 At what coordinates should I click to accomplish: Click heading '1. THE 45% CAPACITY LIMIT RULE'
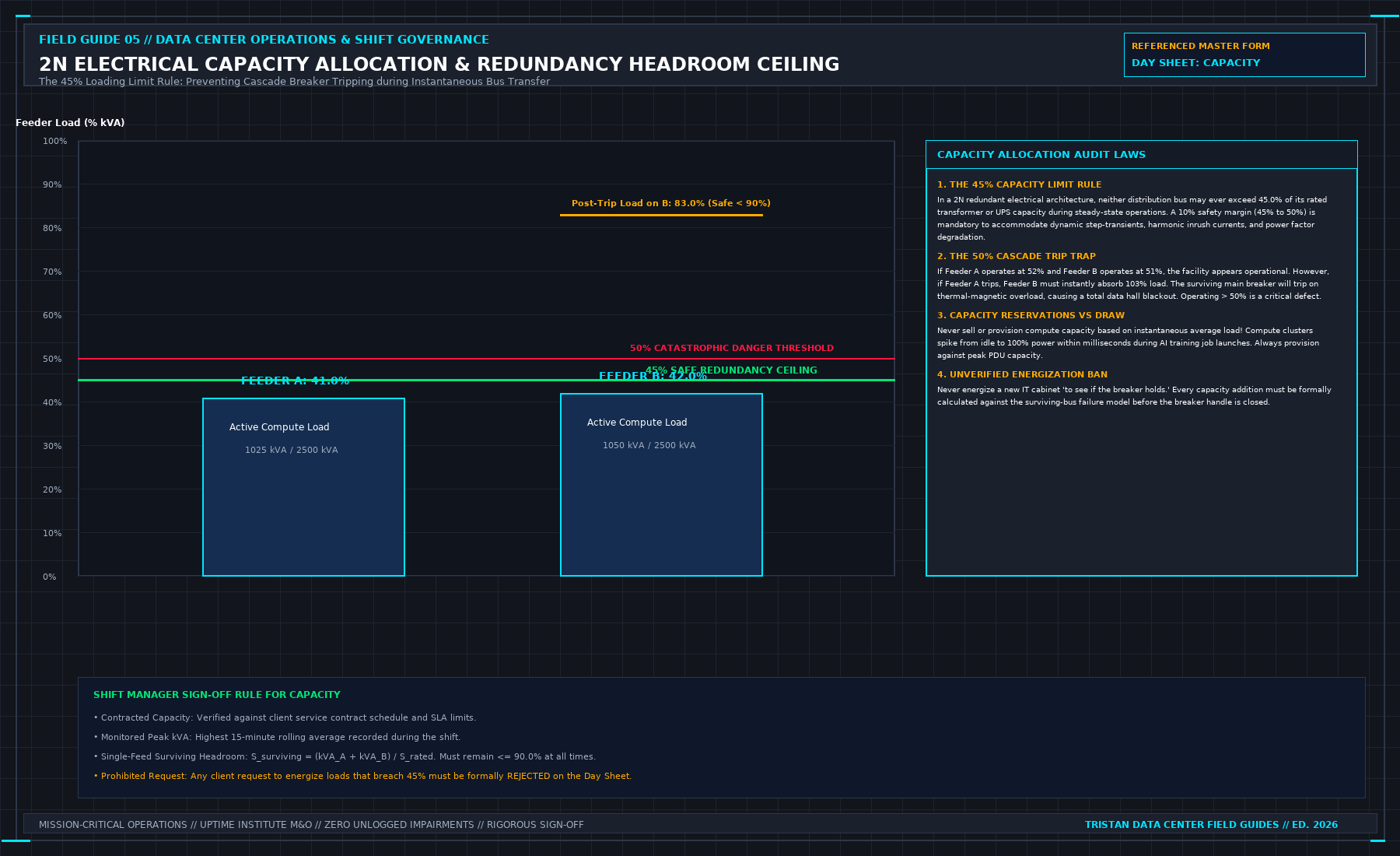tap(1020, 184)
